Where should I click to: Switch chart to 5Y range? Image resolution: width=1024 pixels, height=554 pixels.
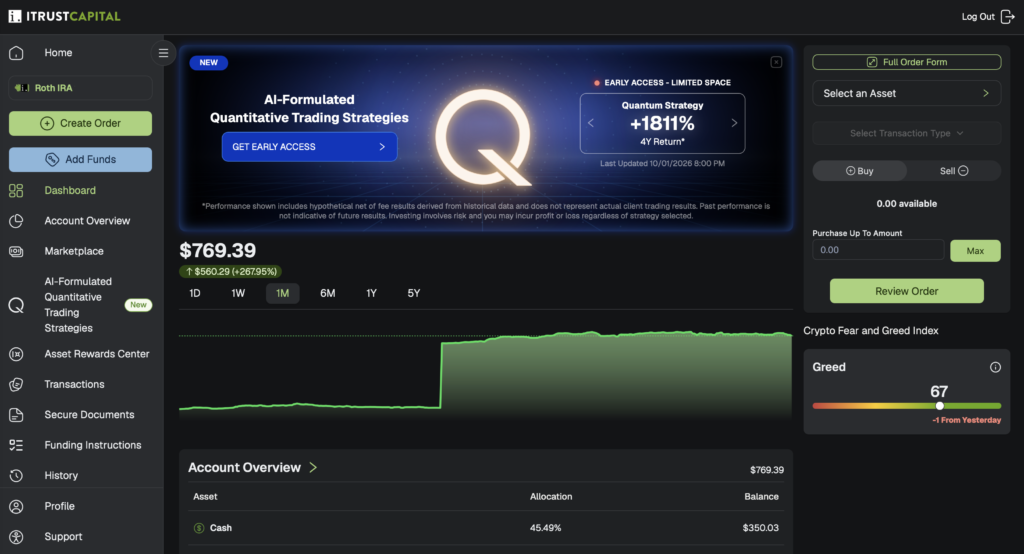(x=414, y=293)
